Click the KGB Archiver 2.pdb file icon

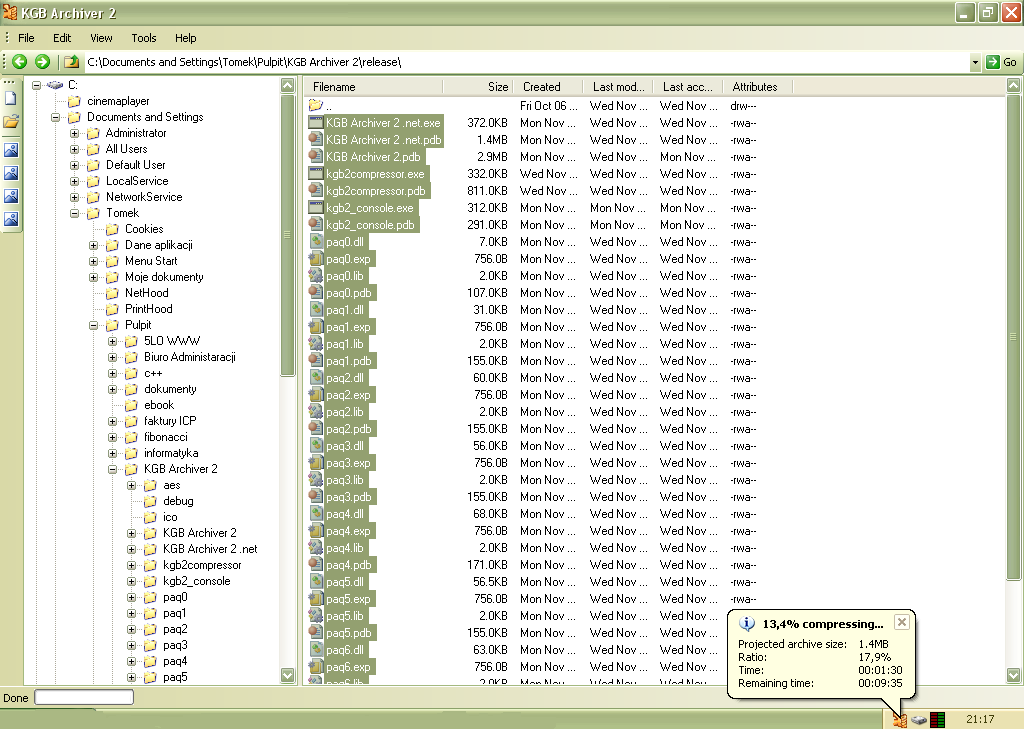(x=316, y=157)
